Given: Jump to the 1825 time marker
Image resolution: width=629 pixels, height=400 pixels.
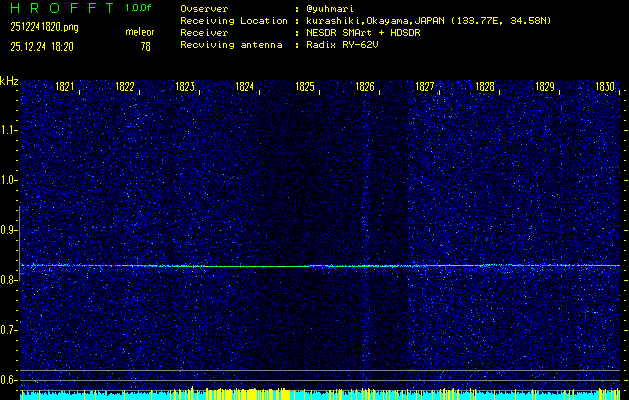Looking at the screenshot, I should pyautogui.click(x=306, y=87).
